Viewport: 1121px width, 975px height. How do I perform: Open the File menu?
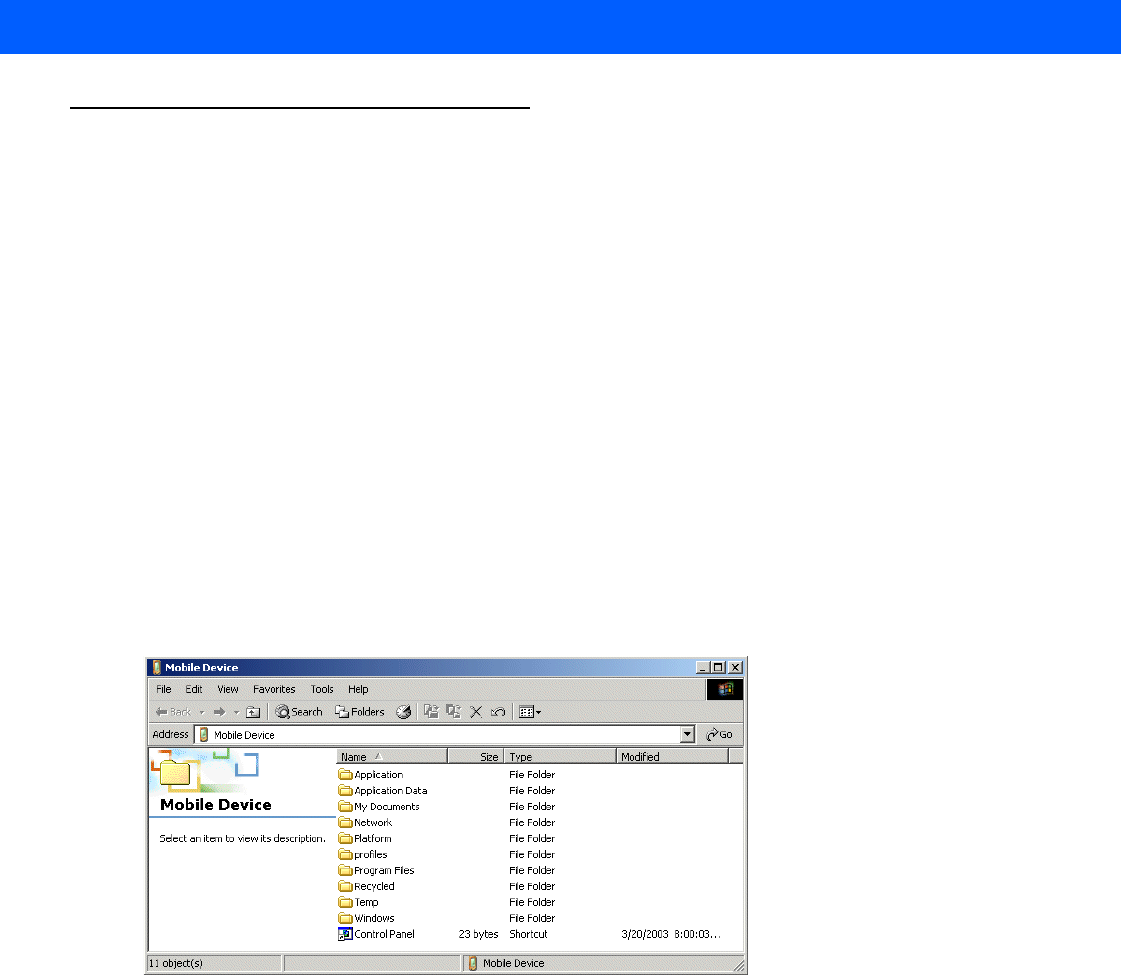click(x=164, y=690)
